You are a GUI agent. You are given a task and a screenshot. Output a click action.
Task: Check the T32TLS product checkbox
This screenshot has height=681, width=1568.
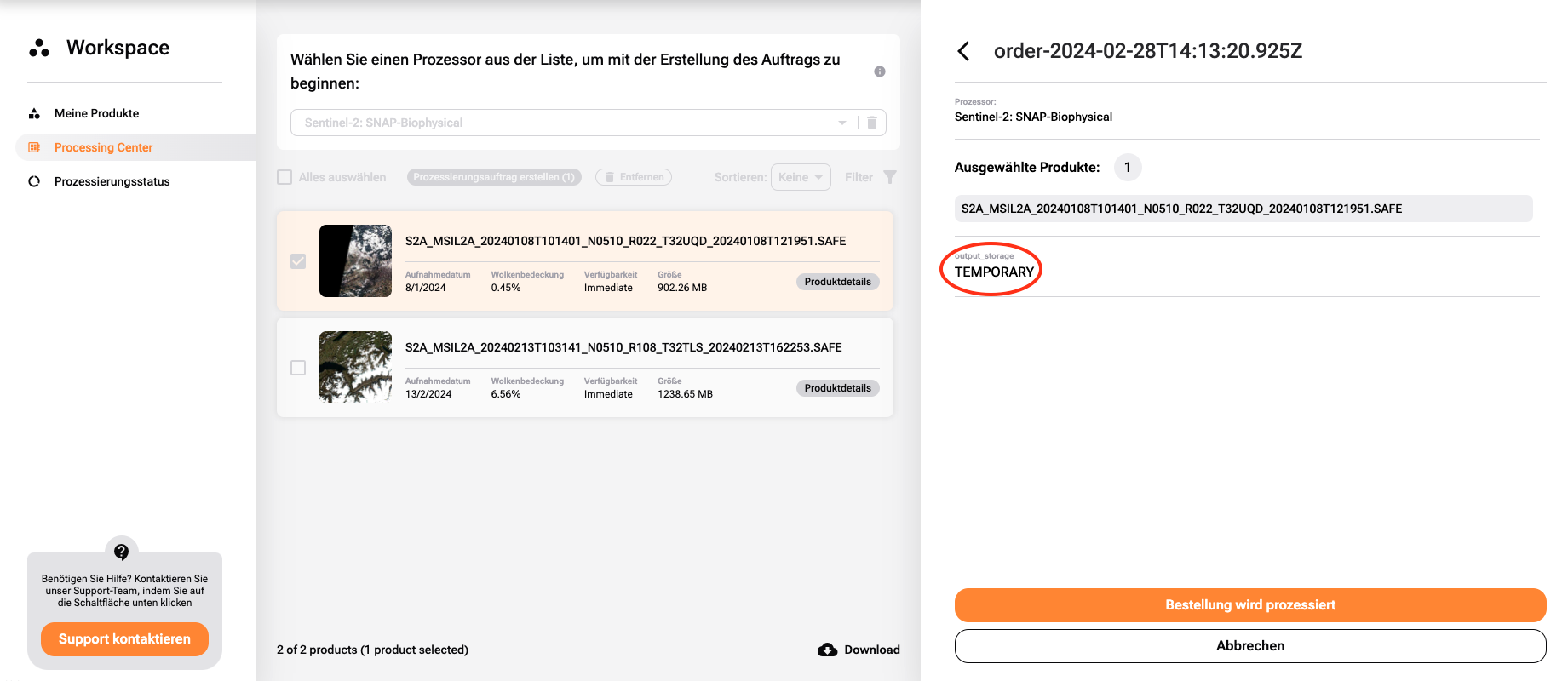tap(298, 368)
